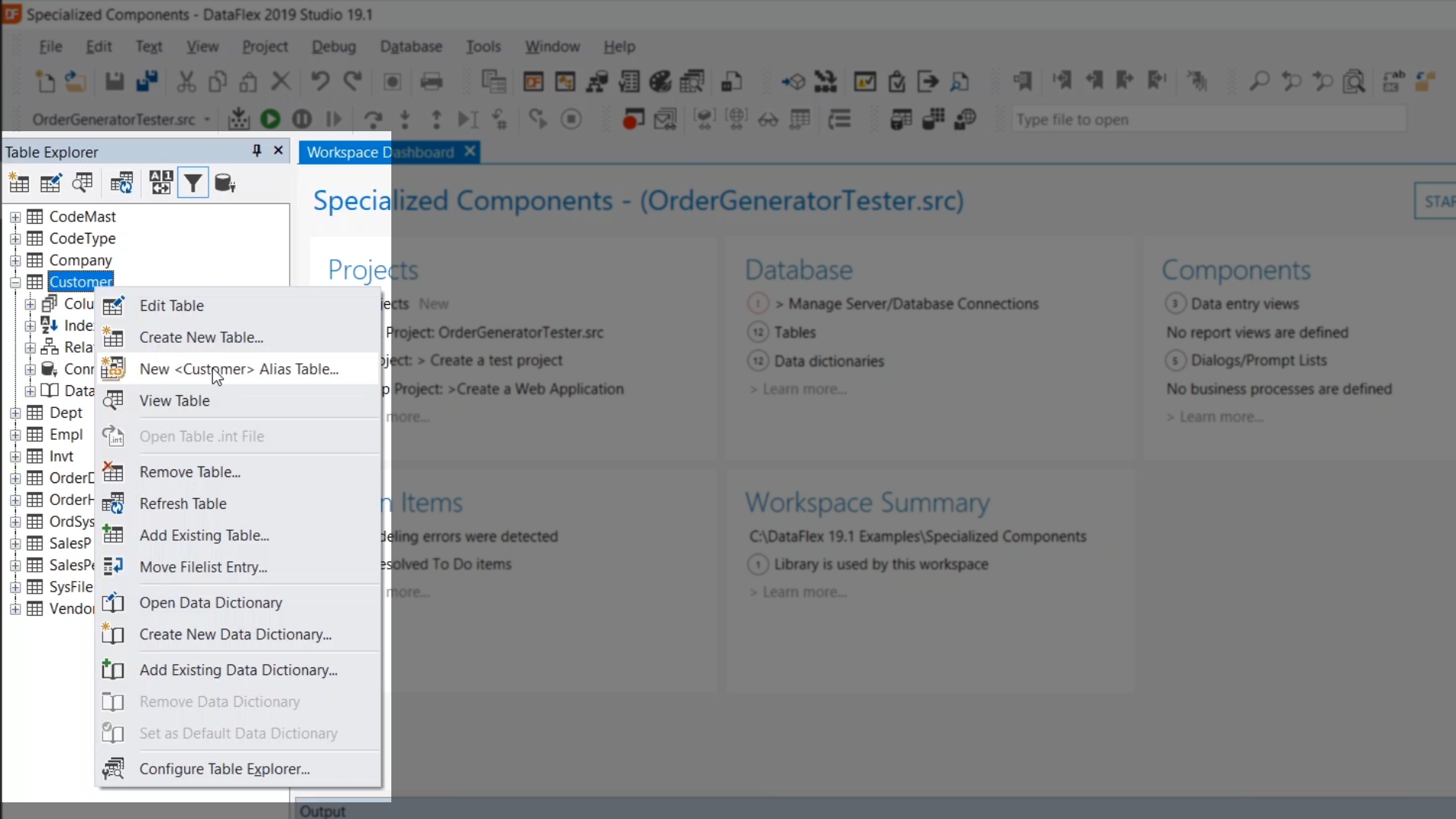Click the Pause debug icon
The height and width of the screenshot is (819, 1456).
coord(302,119)
